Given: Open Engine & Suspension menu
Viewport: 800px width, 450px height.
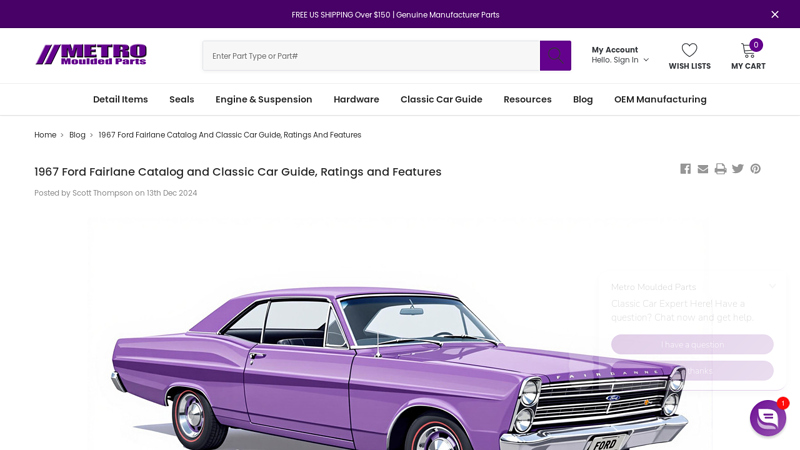Looking at the screenshot, I should 264,99.
